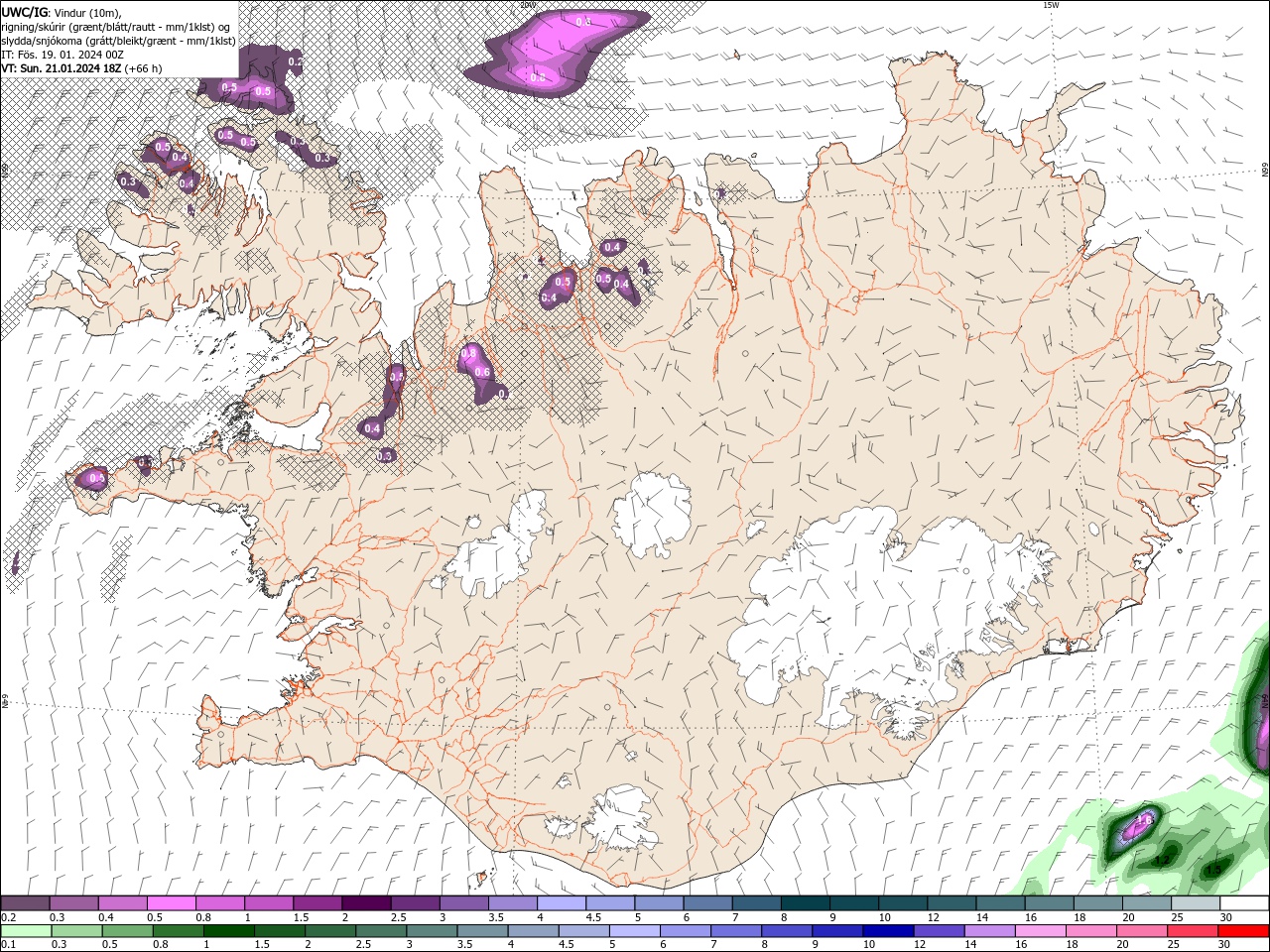Click the 'slydda/snjókoma' description line

click(119, 41)
